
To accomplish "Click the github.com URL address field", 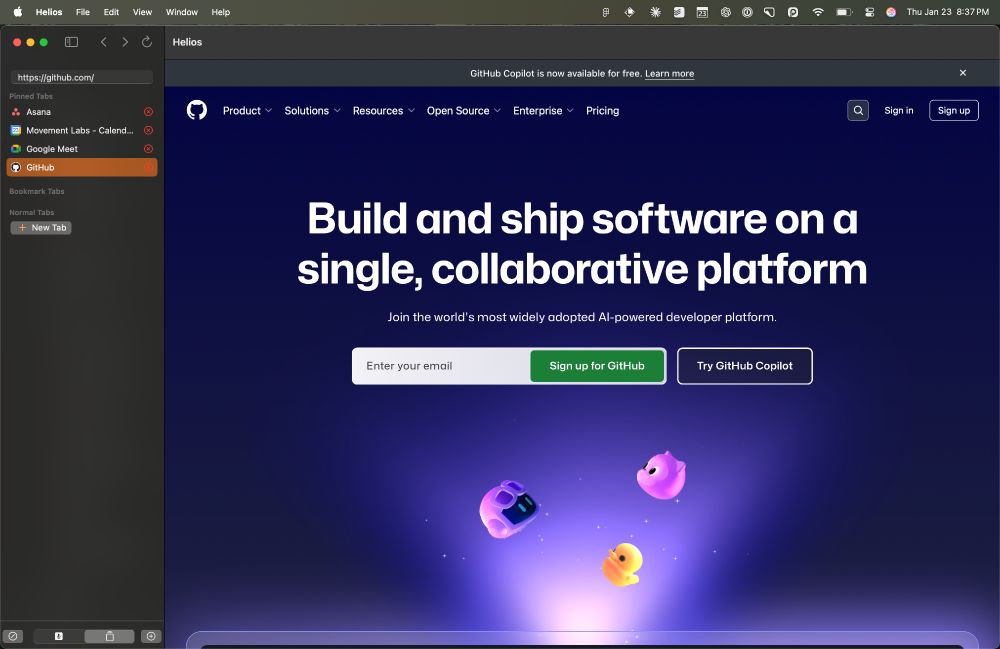I will click(82, 77).
